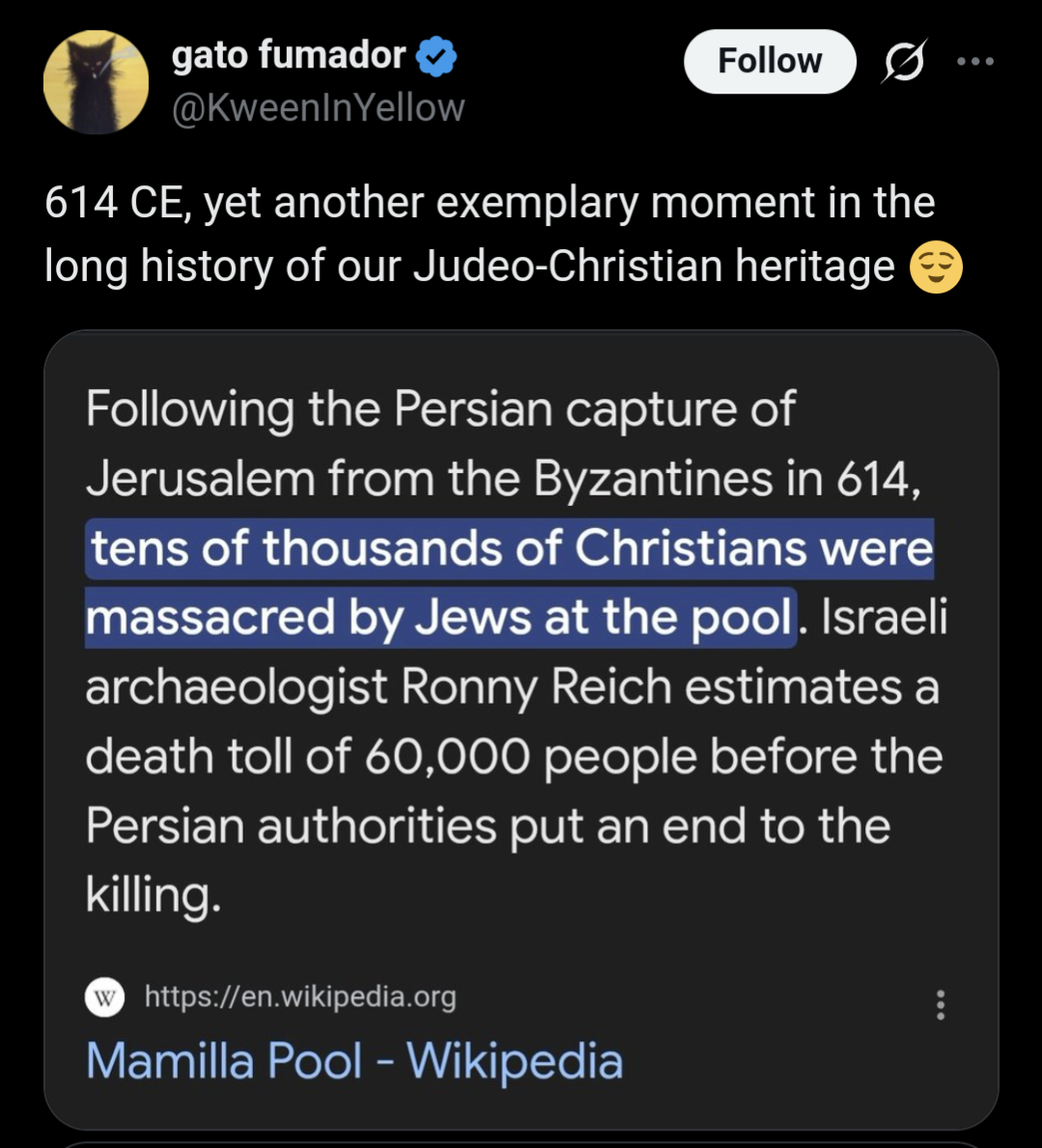The height and width of the screenshot is (1148, 1042).
Task: Open the vertical three-dot menu in search card
Action: pos(940,1005)
